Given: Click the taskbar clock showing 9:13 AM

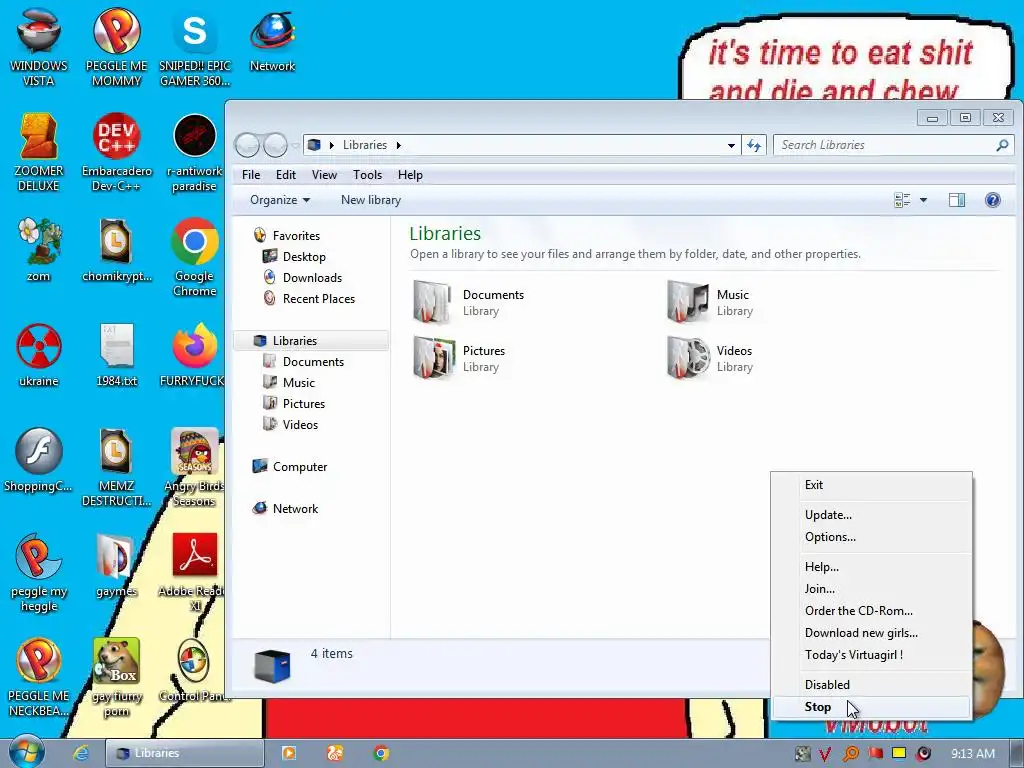Looking at the screenshot, I should point(972,754).
